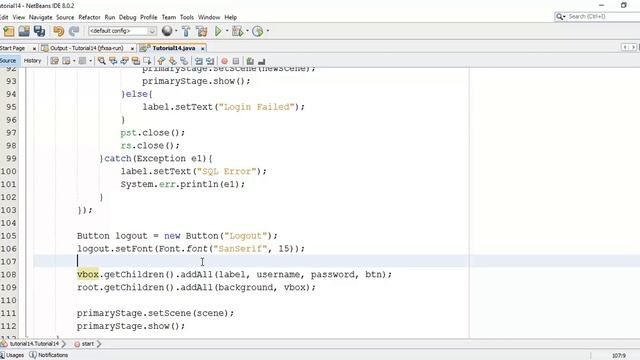Viewport: 640px width, 360px height.
Task: Click the Comment icon in editor toolbar
Action: click(250, 61)
